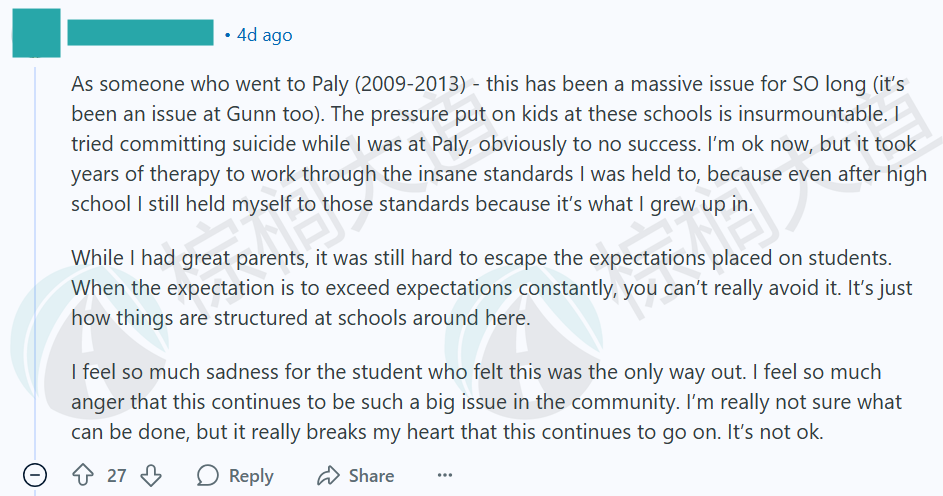Screen dimensions: 943x496
Task: Click the commenter's teal avatar square
Action: pos(36,33)
